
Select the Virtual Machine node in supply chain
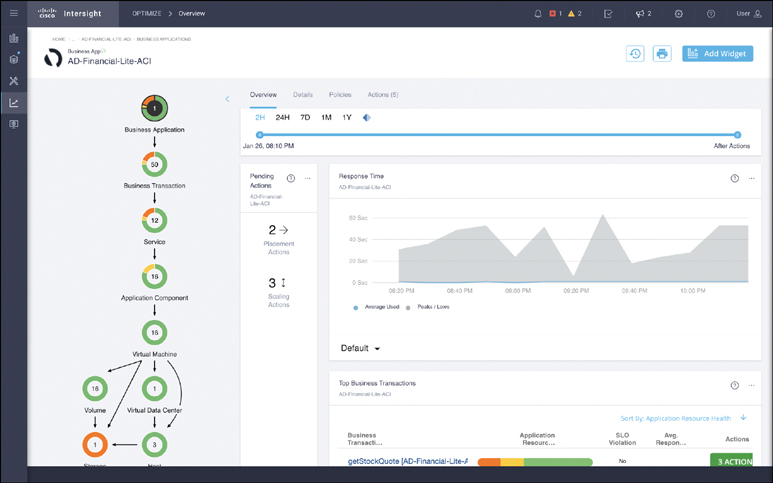(154, 332)
